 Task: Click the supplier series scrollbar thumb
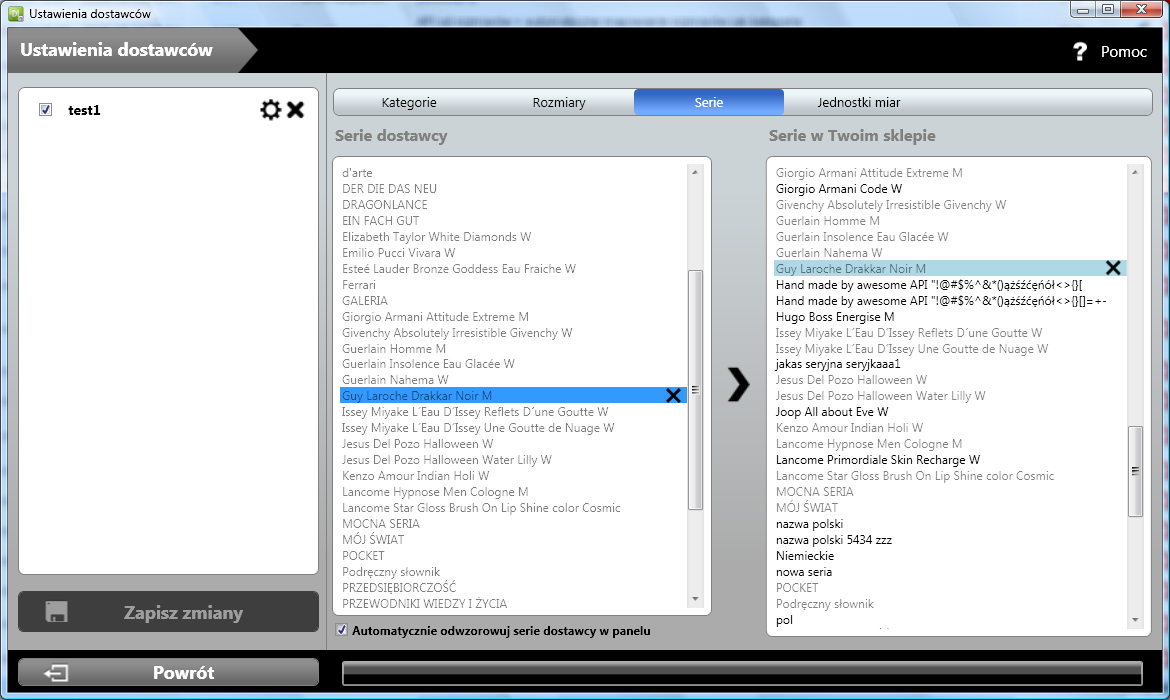695,390
